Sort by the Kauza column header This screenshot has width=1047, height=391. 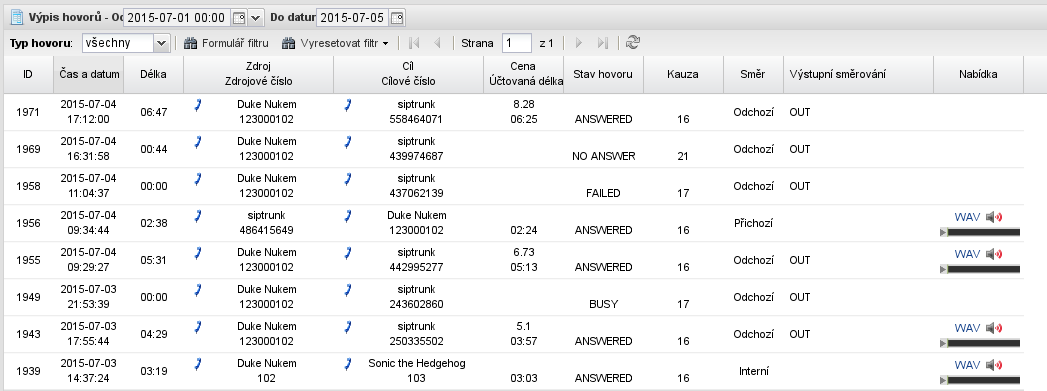(x=683, y=74)
